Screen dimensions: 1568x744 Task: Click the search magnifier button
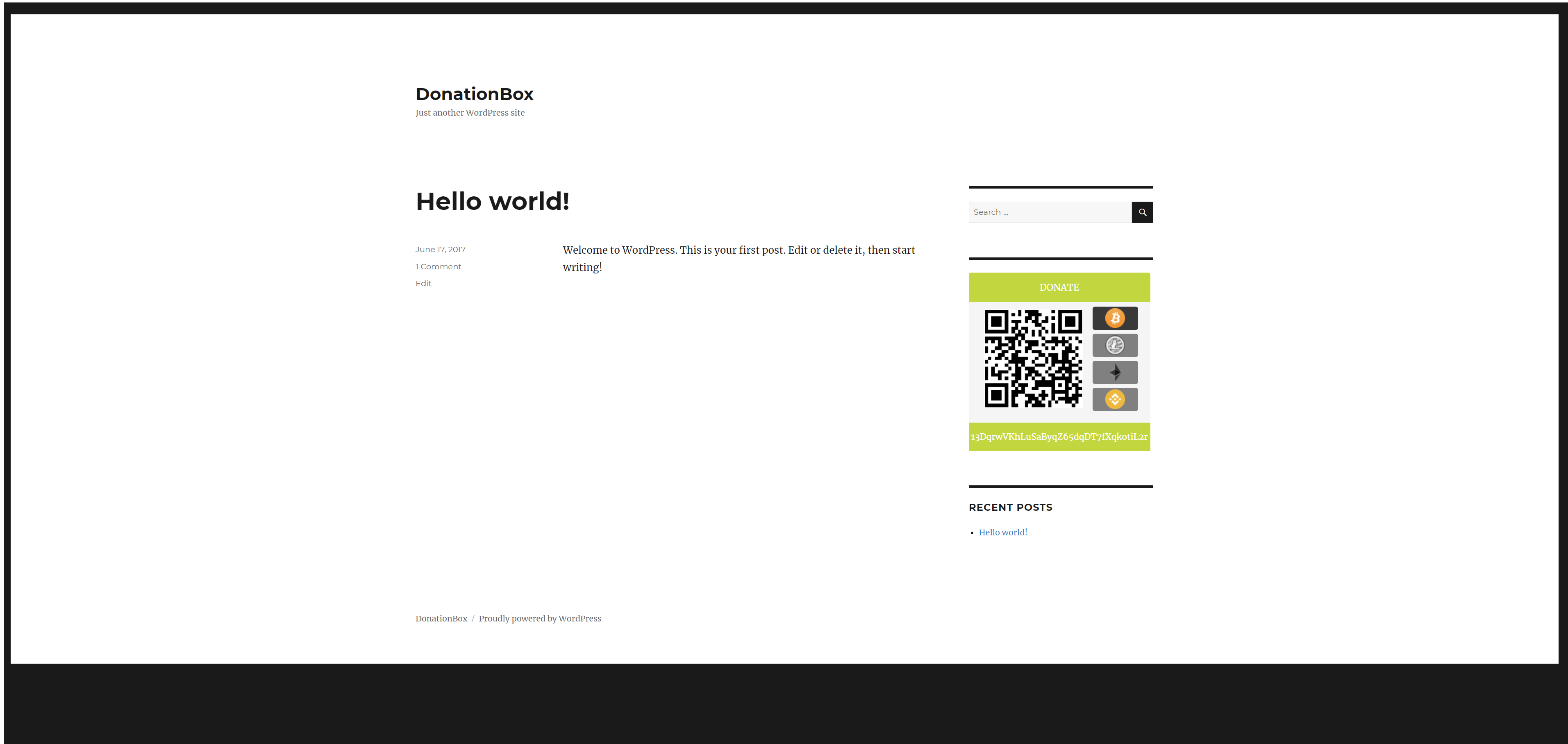(x=1142, y=212)
